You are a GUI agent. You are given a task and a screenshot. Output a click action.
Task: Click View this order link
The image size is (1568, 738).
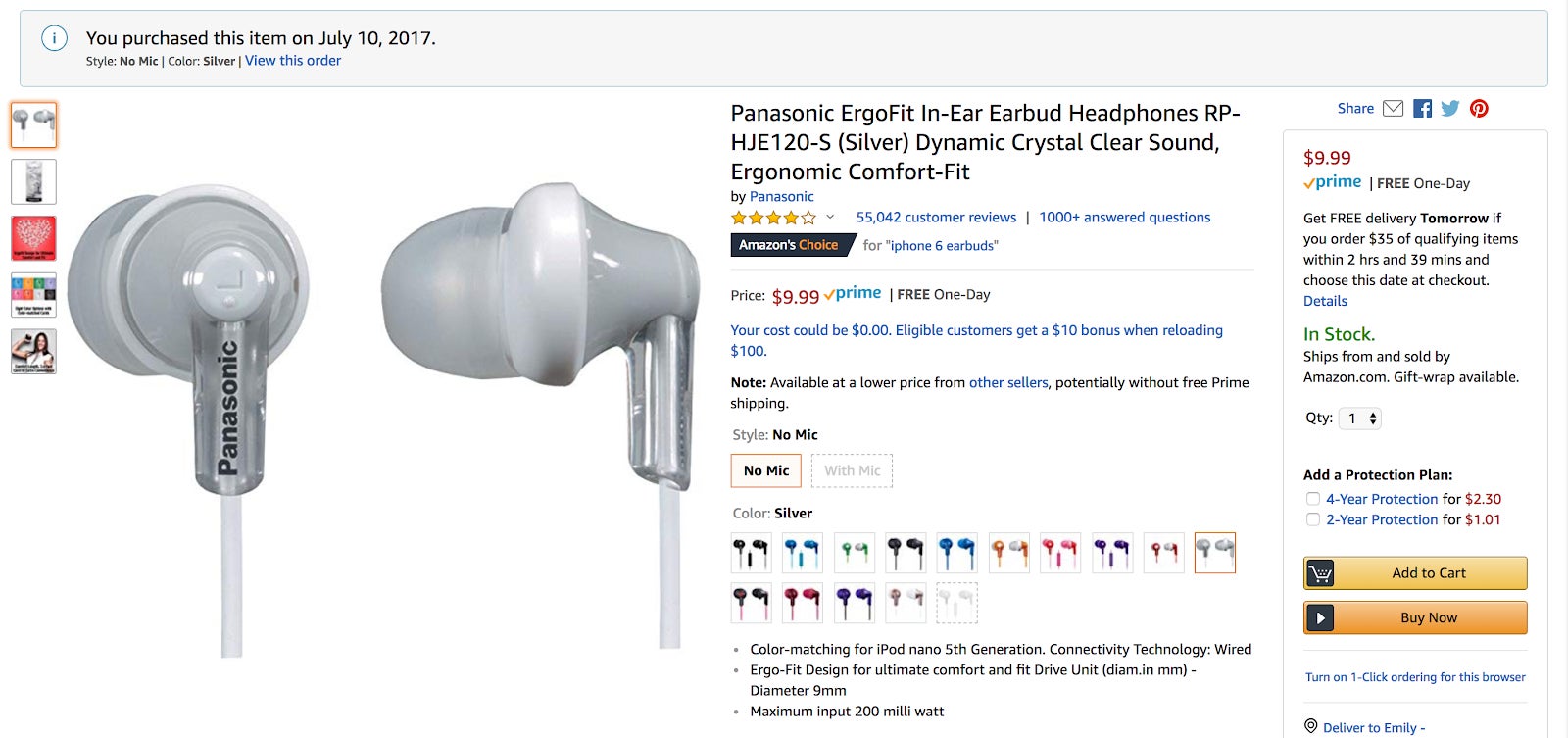click(293, 61)
